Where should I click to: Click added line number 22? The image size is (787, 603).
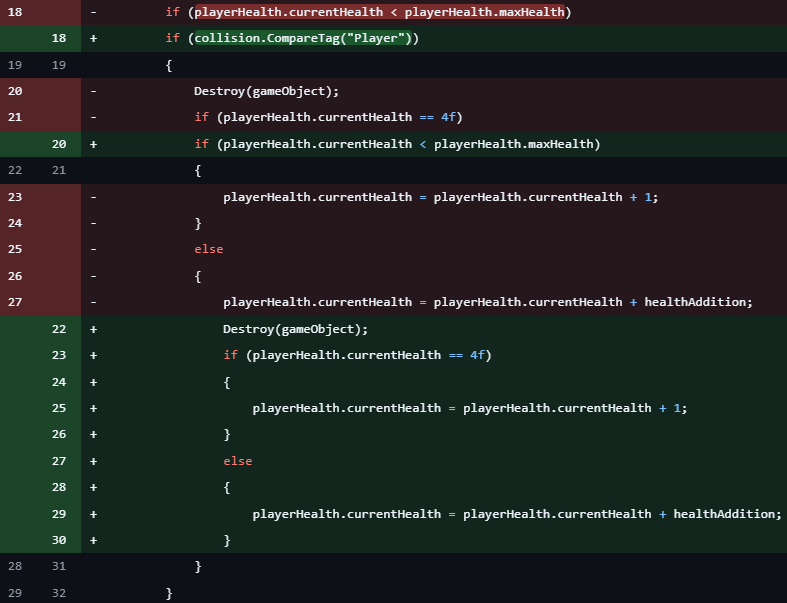(x=59, y=329)
